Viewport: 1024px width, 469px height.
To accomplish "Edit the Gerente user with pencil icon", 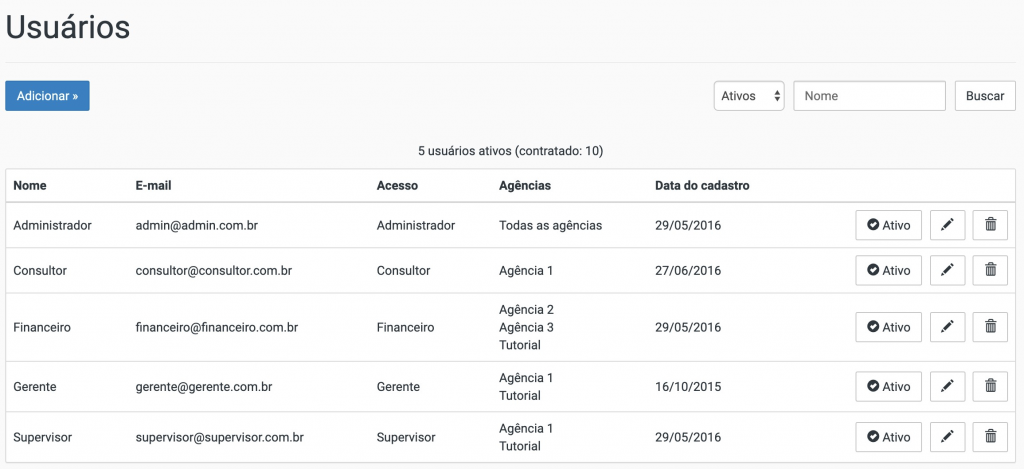I will pyautogui.click(x=947, y=387).
